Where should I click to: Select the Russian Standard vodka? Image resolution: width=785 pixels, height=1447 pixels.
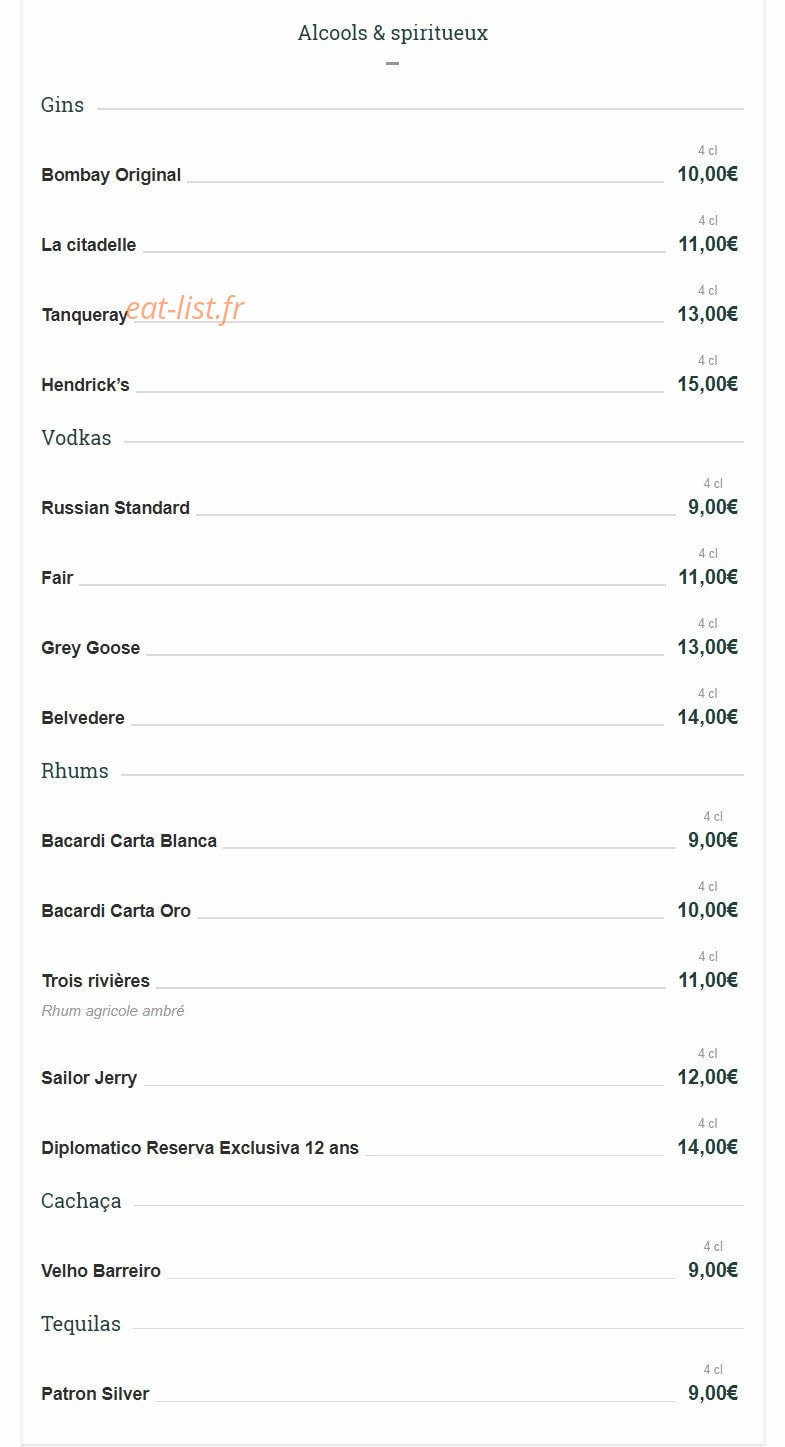(x=115, y=508)
